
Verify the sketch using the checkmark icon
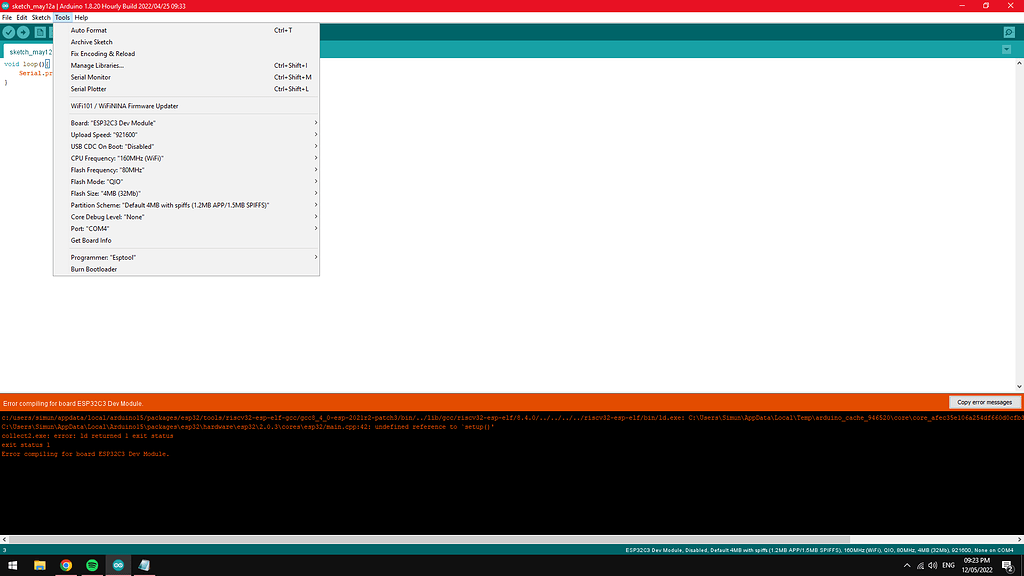pyautogui.click(x=8, y=32)
